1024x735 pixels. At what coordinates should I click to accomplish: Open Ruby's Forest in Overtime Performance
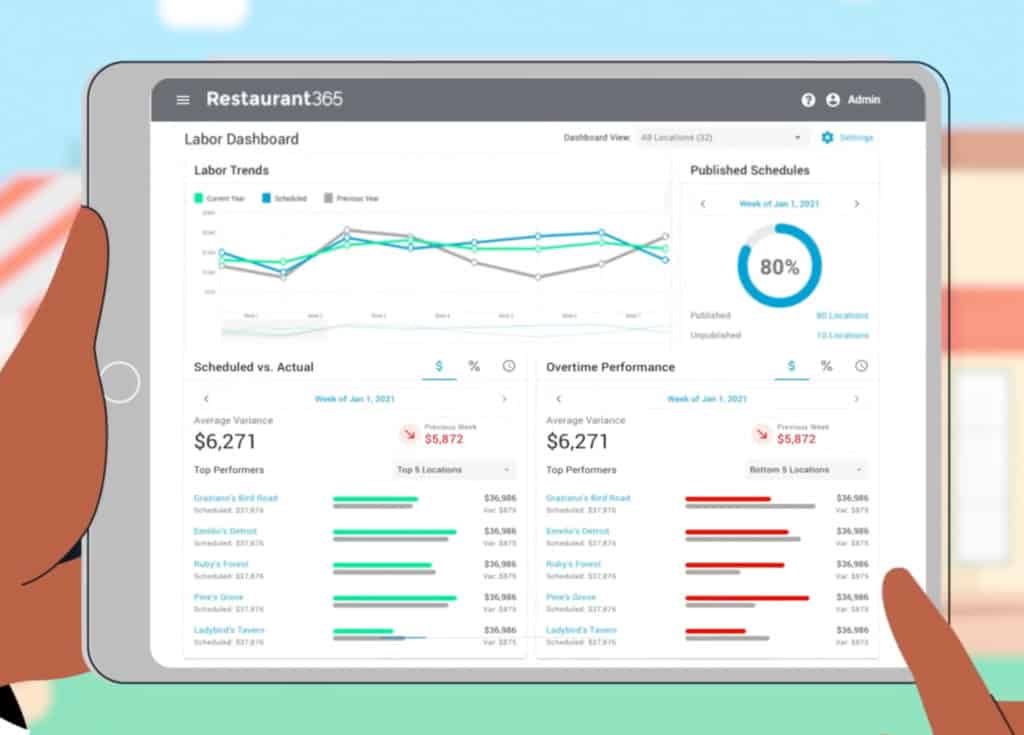point(573,564)
